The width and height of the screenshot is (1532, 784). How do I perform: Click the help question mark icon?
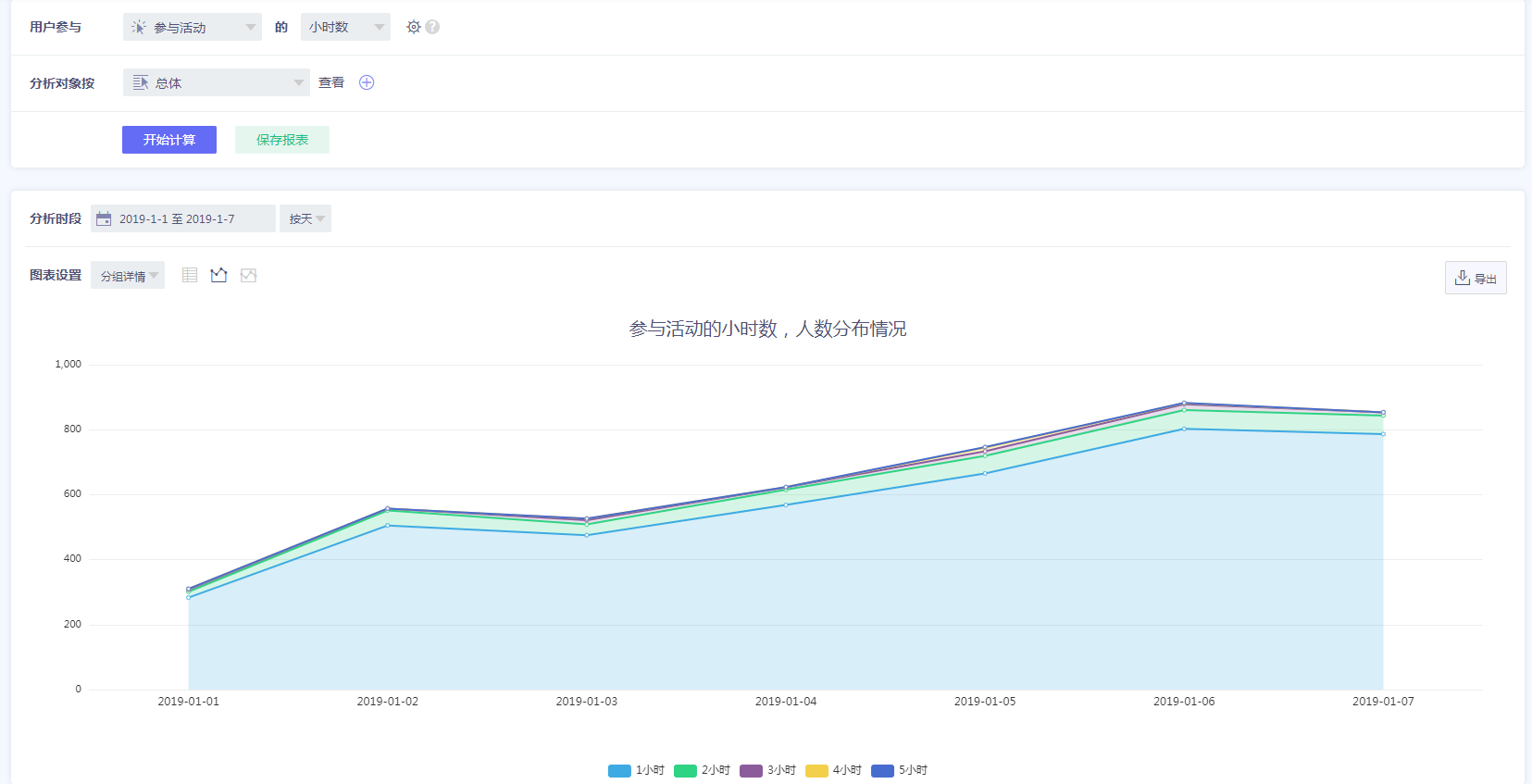point(432,27)
